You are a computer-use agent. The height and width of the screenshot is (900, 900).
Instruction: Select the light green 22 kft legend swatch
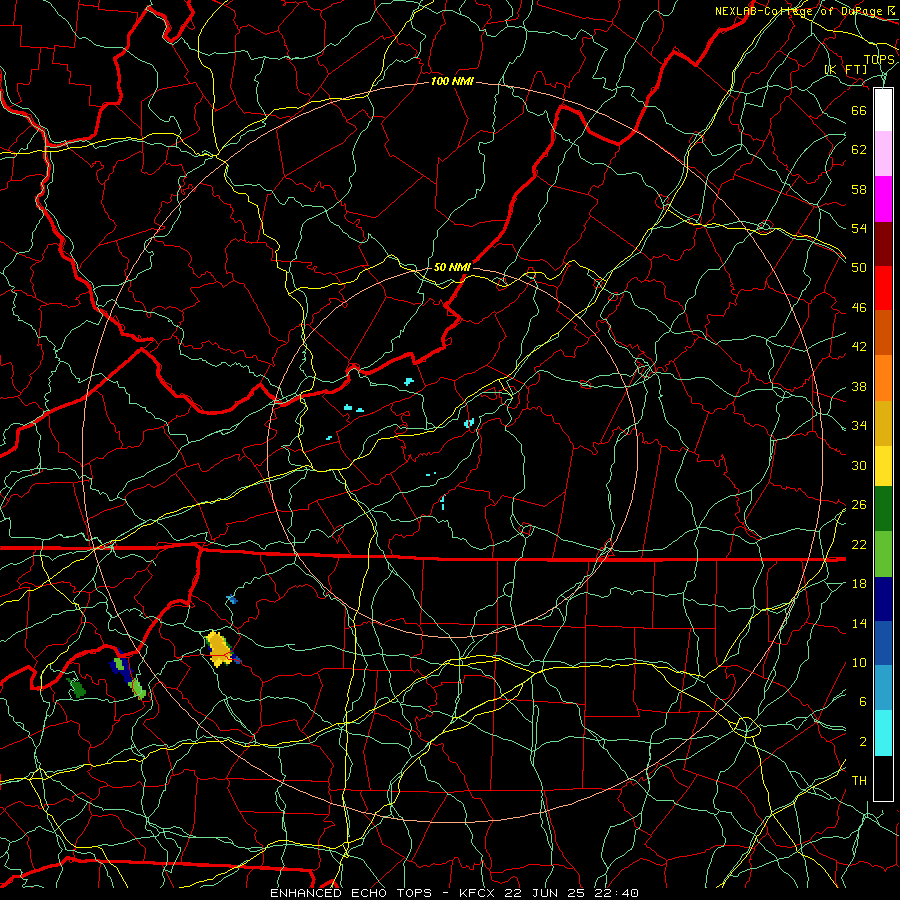tap(883, 554)
